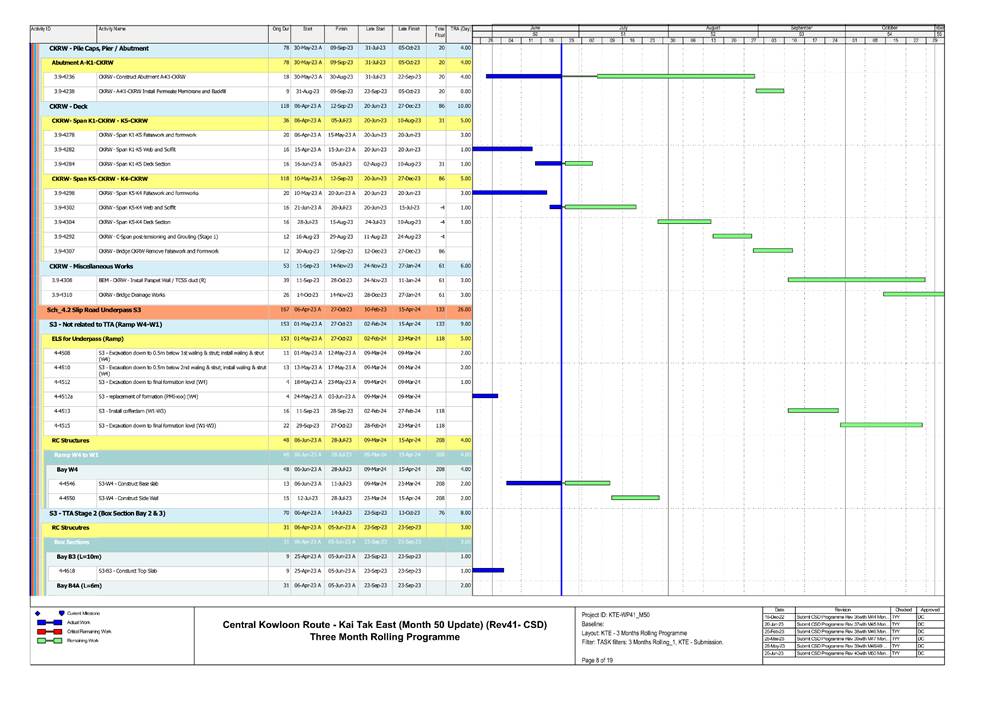This screenshot has height=708, width=1001.
Task: Click the Actual Work legend bar icon
Action: pos(50,622)
